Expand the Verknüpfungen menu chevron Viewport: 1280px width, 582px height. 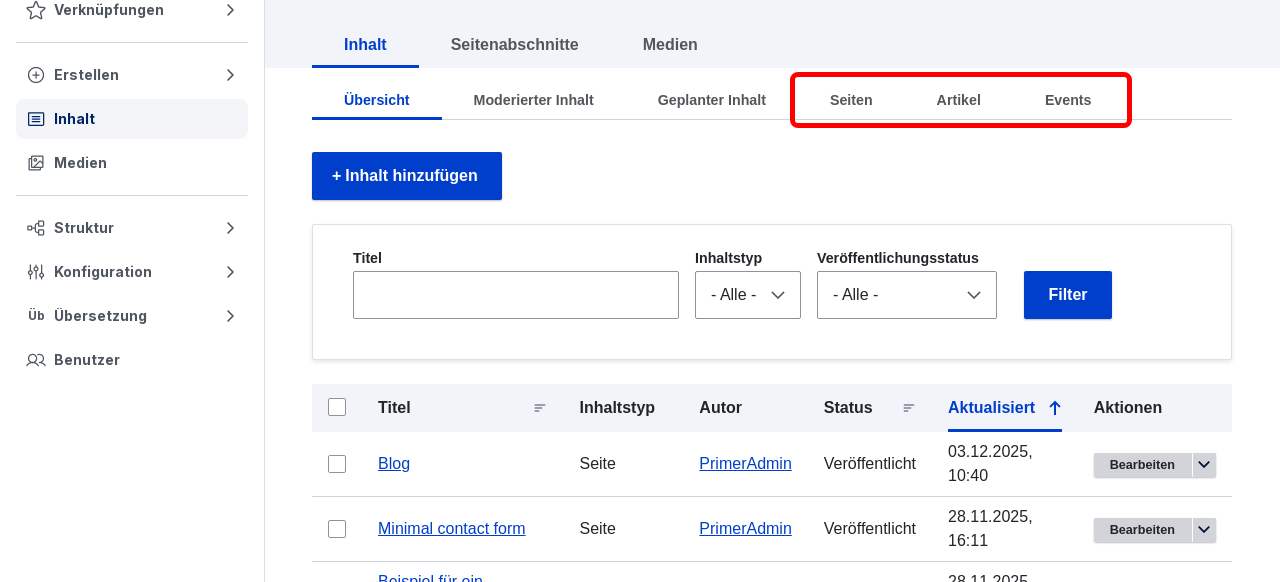[230, 10]
